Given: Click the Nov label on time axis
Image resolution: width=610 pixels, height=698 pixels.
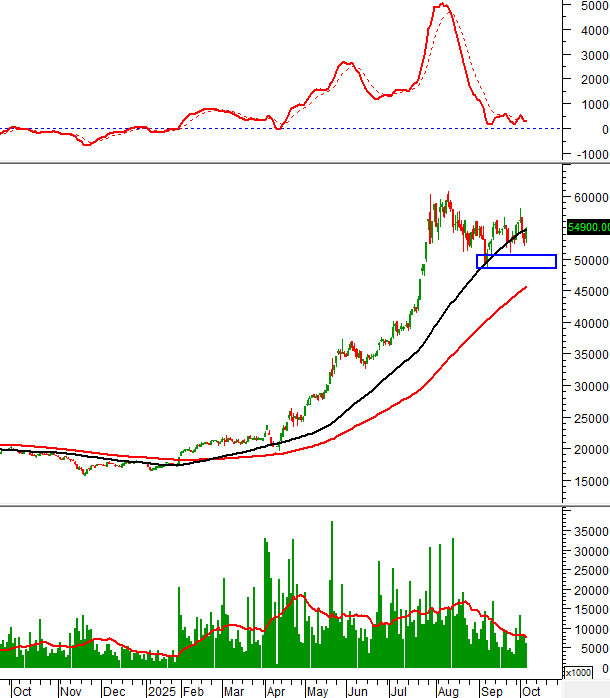Looking at the screenshot, I should point(71,690).
